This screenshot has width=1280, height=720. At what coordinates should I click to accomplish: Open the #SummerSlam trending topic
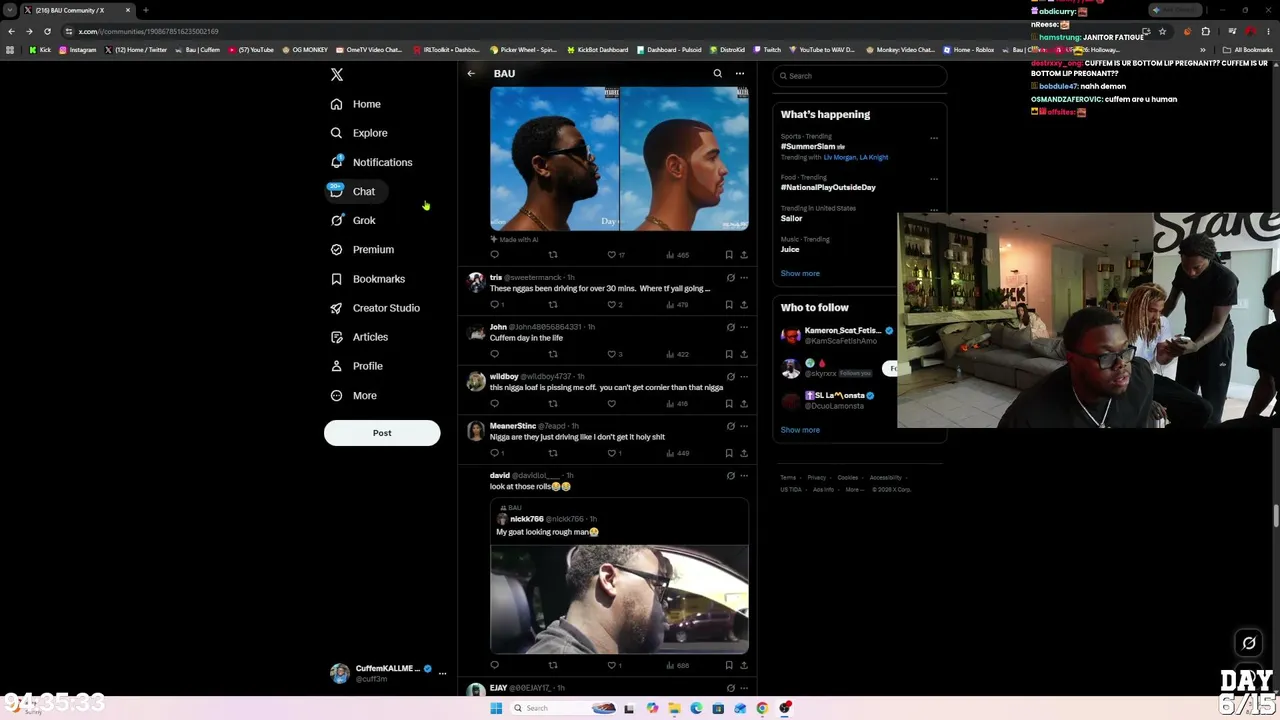(813, 146)
